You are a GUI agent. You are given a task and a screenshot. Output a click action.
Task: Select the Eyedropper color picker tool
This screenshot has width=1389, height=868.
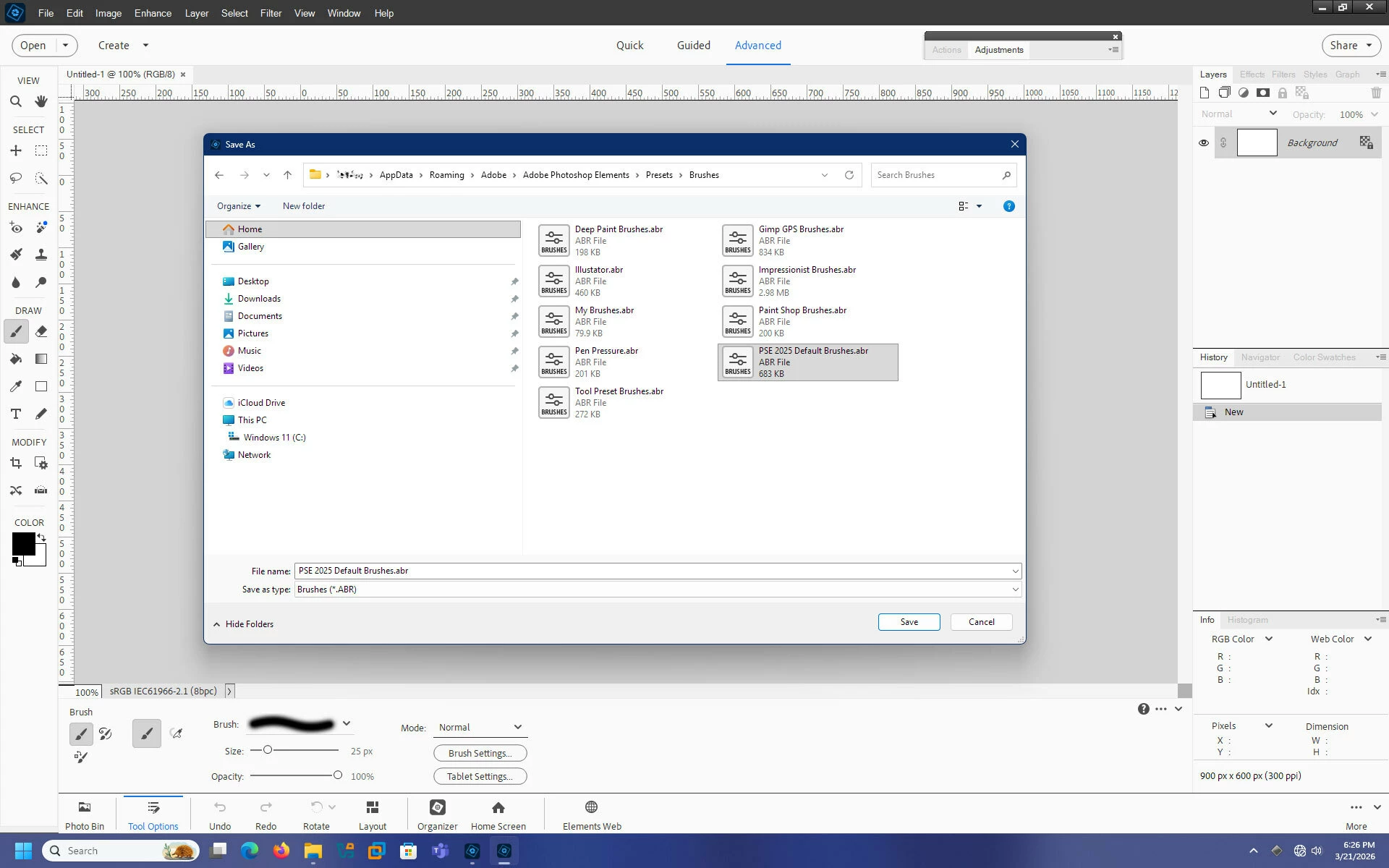coord(16,386)
